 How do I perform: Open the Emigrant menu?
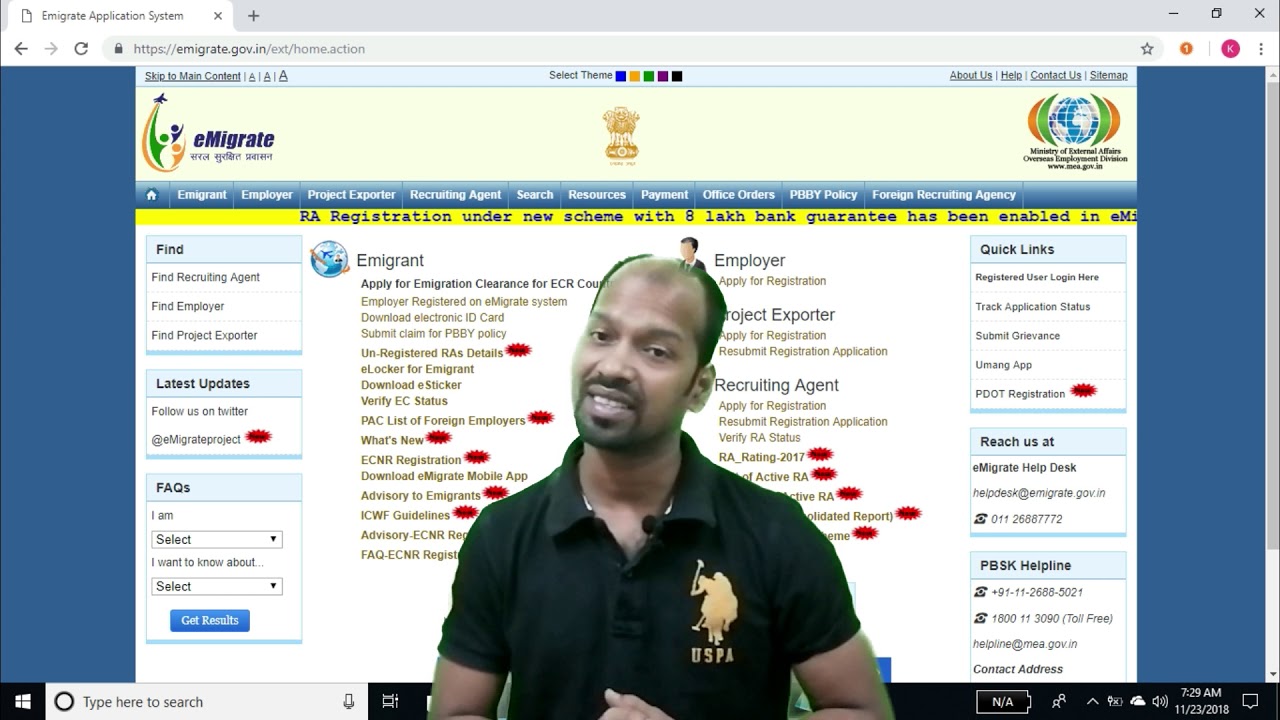pos(202,195)
